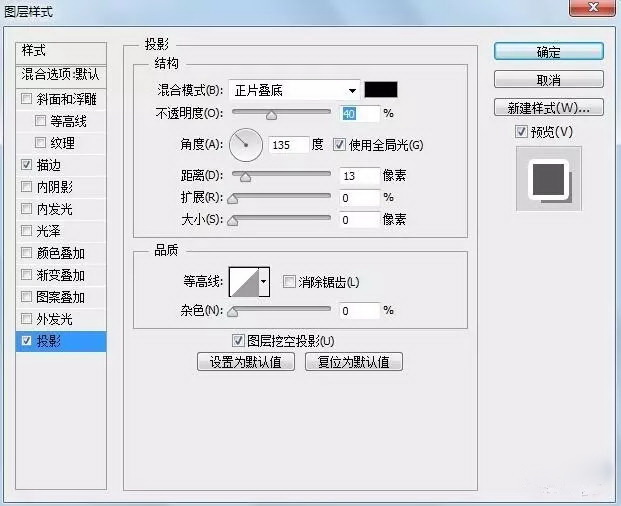Enable 消除锯齿 anti-alias checkbox
The width and height of the screenshot is (621, 506).
(289, 282)
